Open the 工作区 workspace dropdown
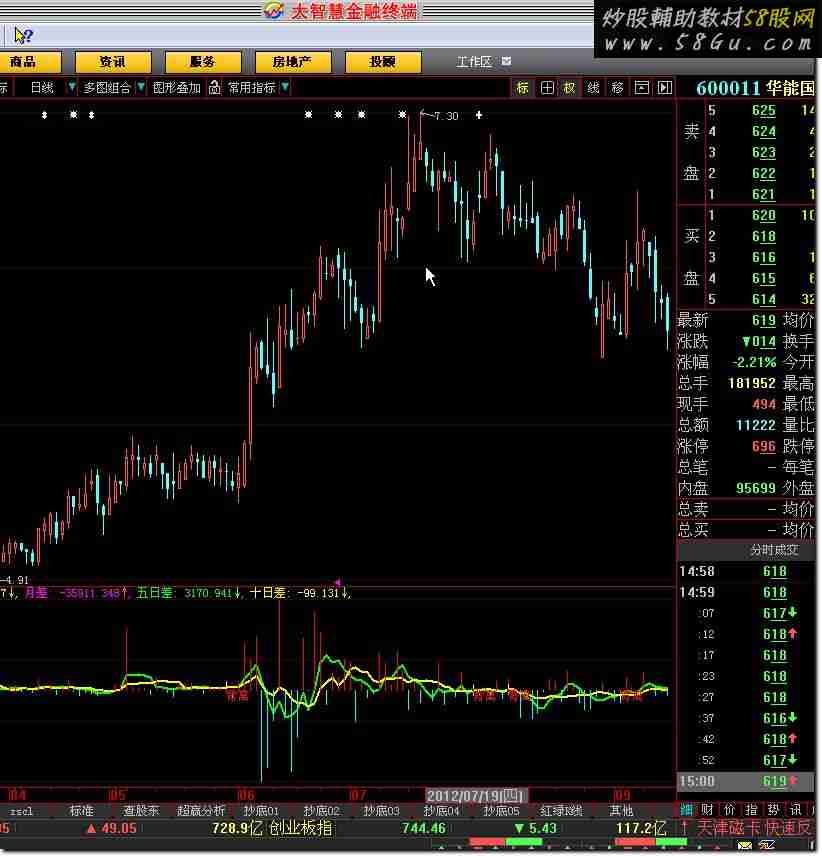Screen dimensions: 822x856 coord(506,62)
